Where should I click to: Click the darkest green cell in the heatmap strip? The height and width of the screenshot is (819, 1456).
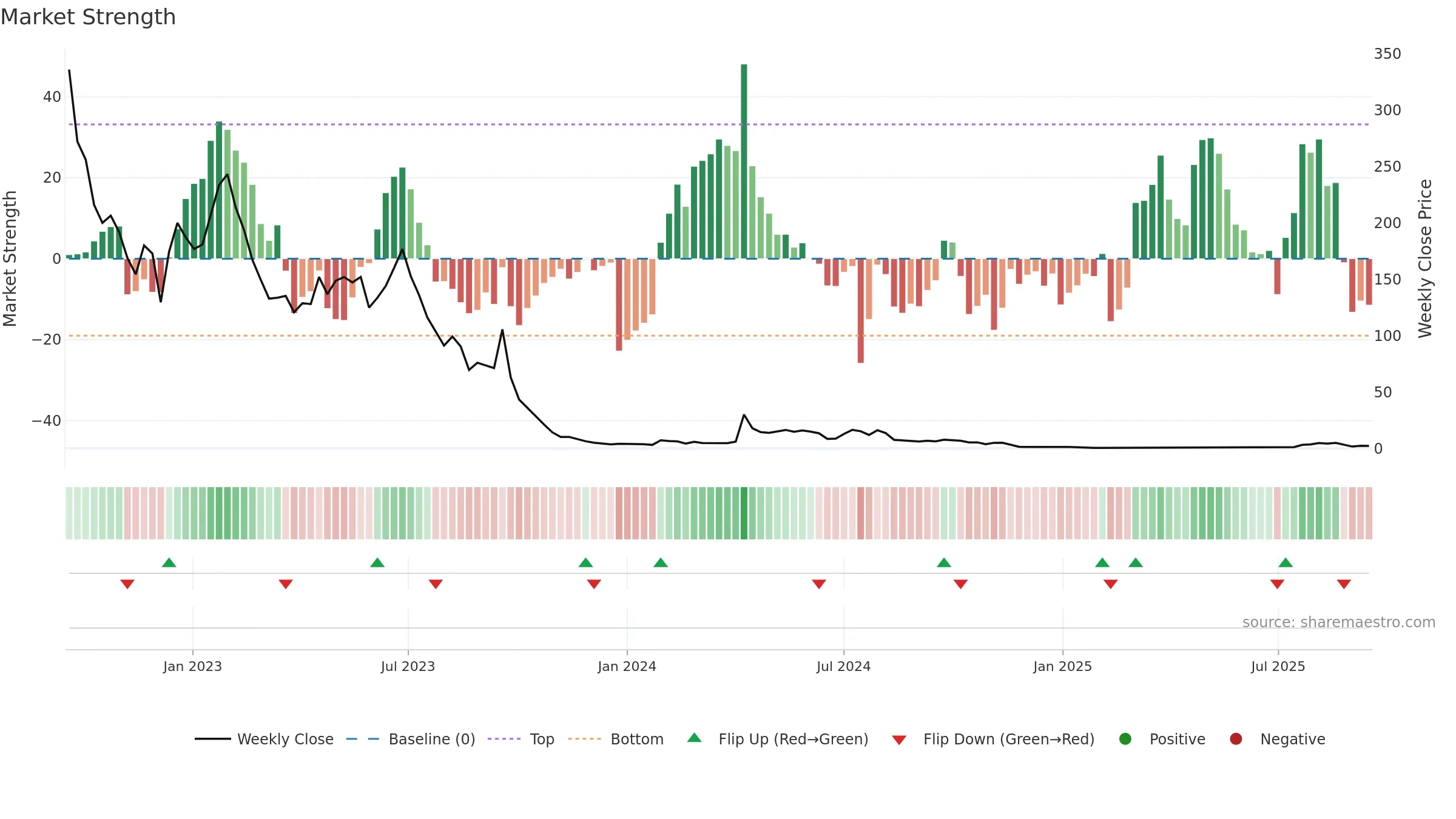[744, 513]
